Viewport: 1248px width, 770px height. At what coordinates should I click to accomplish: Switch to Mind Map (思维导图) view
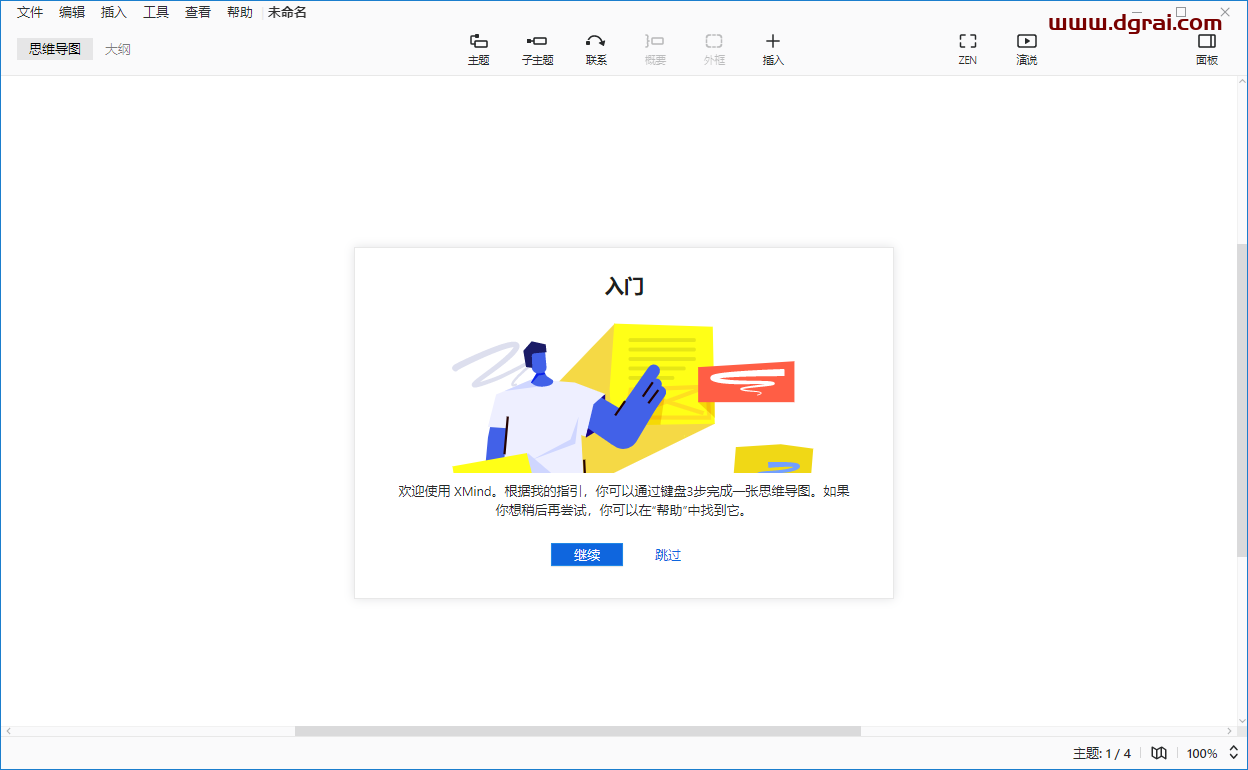[55, 49]
